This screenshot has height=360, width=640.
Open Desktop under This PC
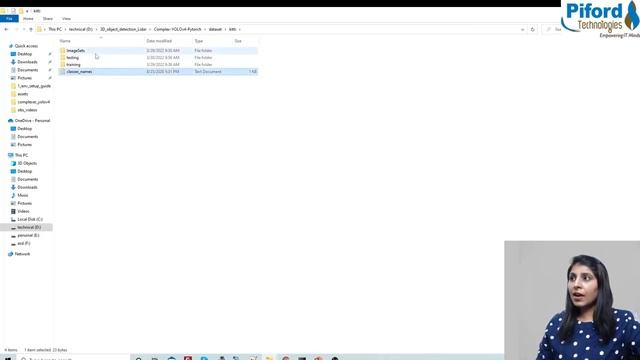point(24,171)
